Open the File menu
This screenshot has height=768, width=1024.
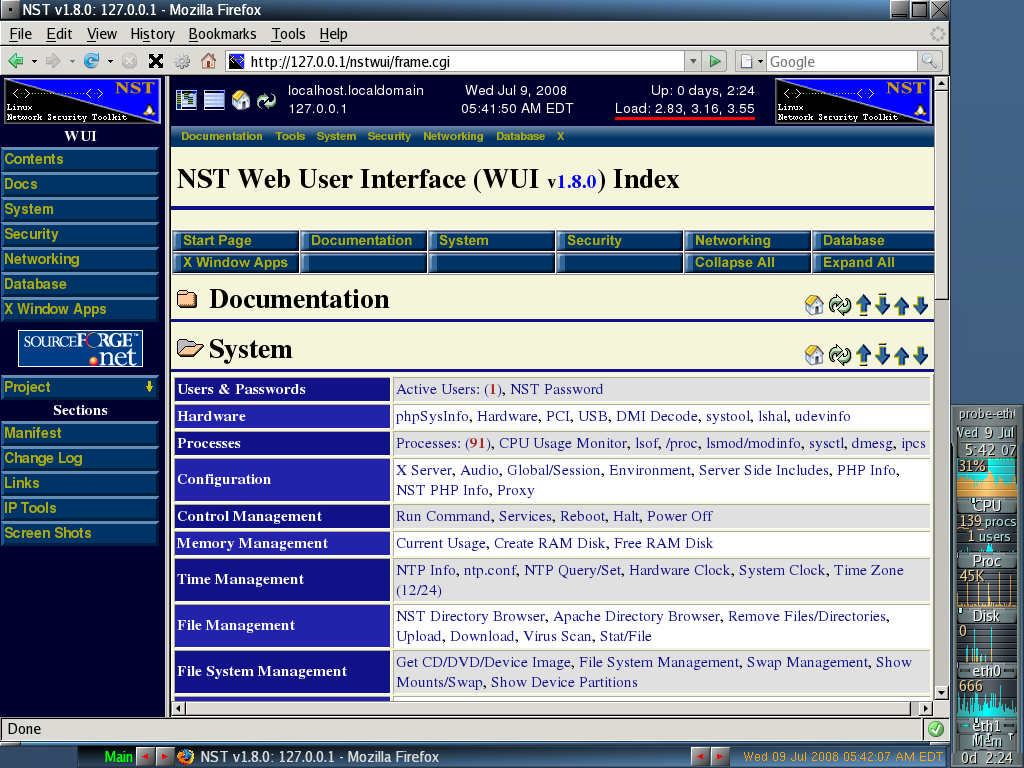pos(20,34)
